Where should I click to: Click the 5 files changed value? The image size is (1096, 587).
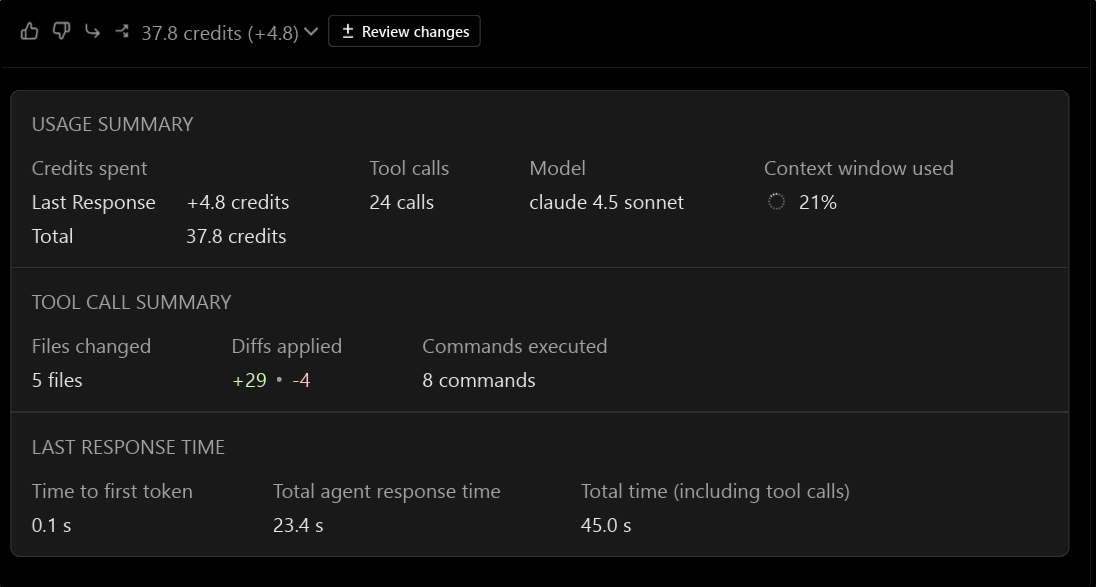point(57,380)
